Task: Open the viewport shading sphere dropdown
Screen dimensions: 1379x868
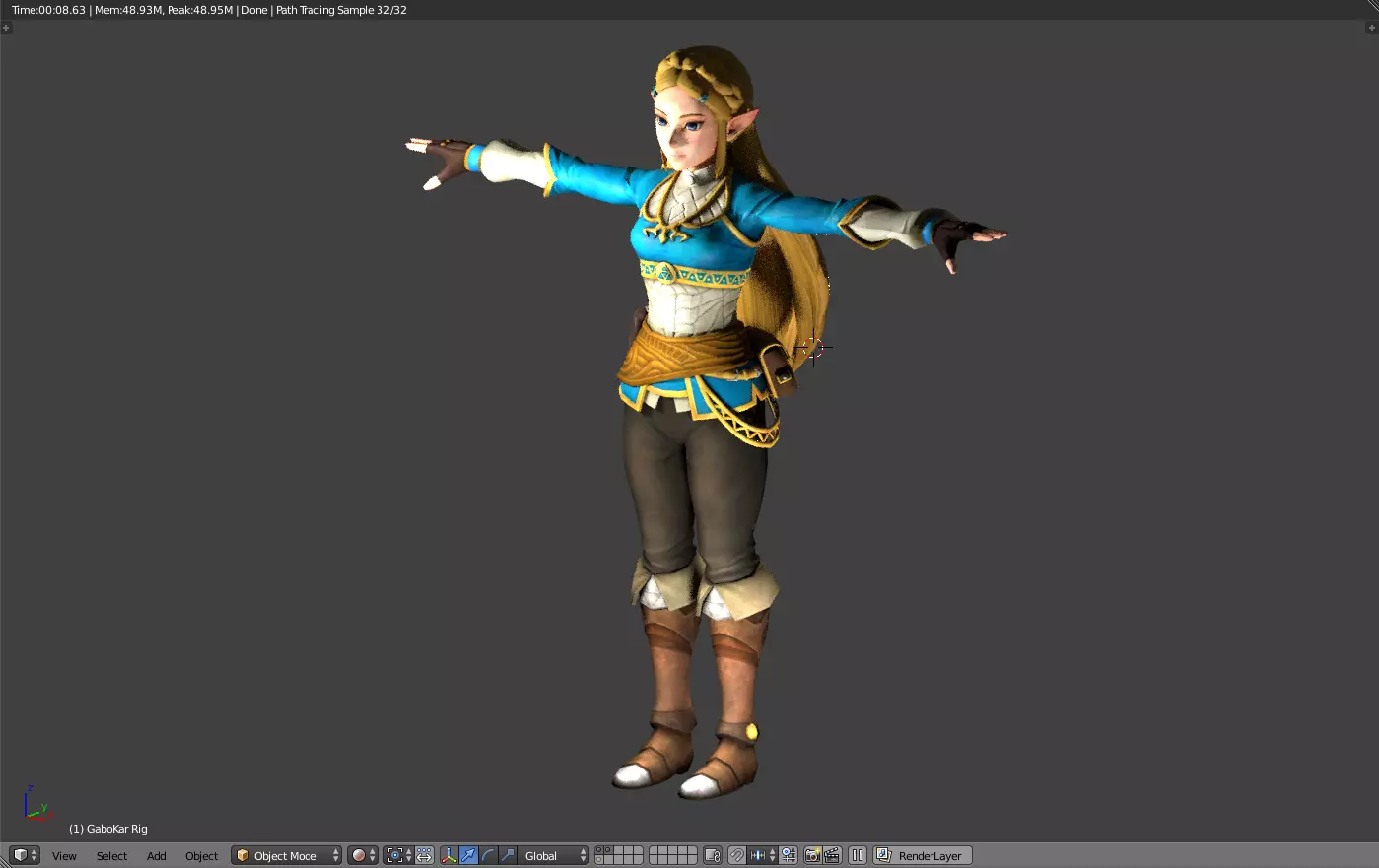Action: (363, 855)
